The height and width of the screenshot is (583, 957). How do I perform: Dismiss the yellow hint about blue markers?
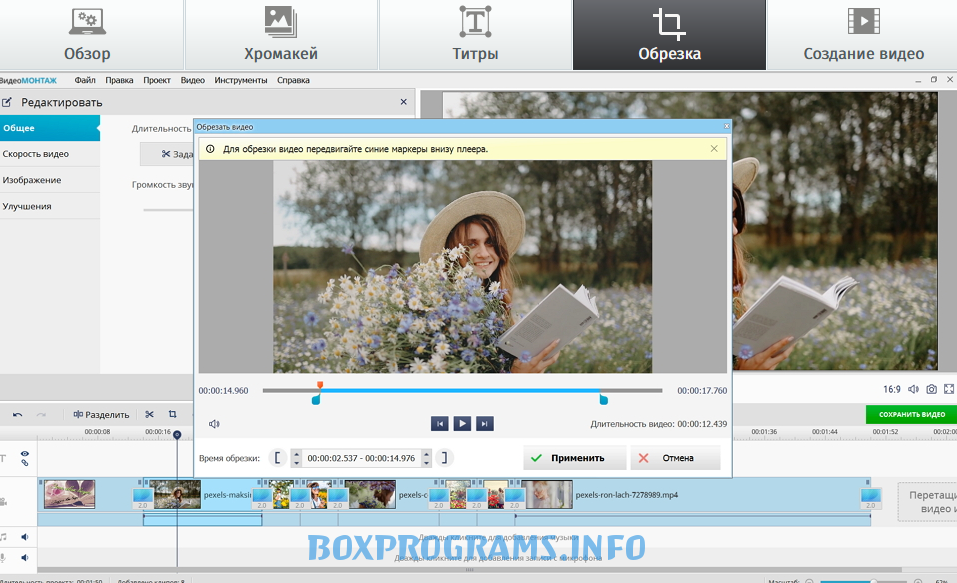[x=714, y=148]
